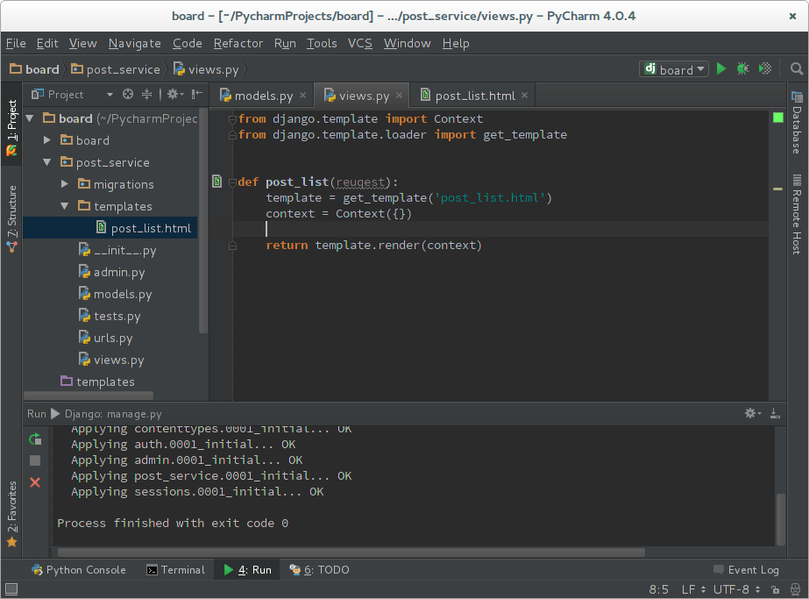Screen dimensions: 809x599
Task: Open the VCS menu
Action: click(x=360, y=43)
